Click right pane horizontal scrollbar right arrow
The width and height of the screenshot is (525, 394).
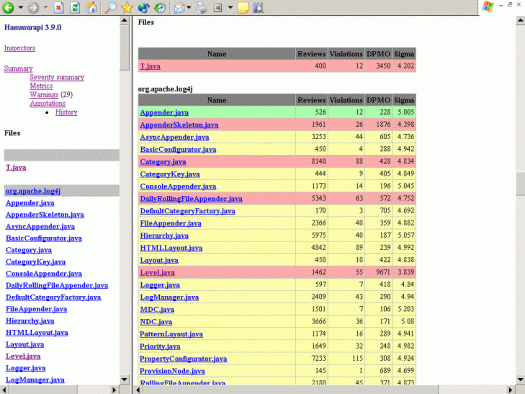[x=511, y=390]
